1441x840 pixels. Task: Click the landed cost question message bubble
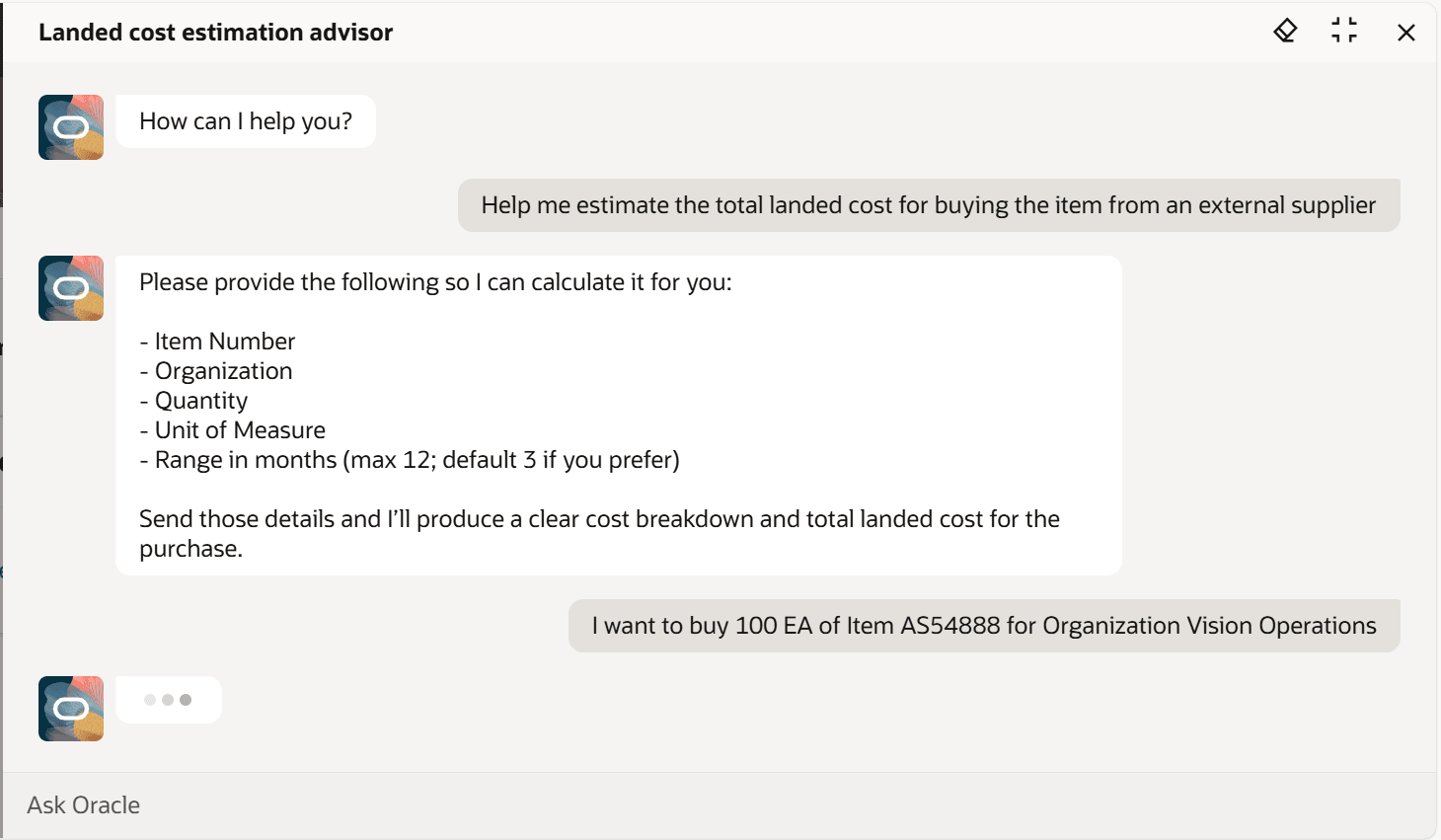pyautogui.click(x=928, y=204)
